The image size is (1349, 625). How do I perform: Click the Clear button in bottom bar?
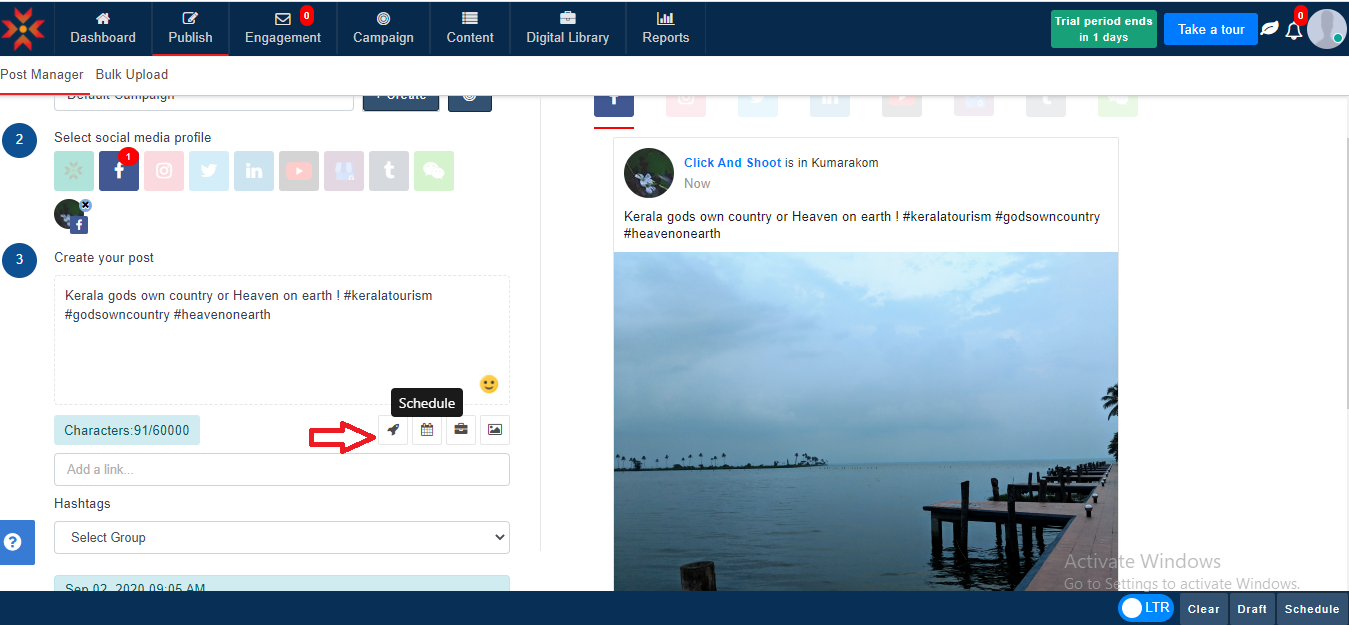1203,609
